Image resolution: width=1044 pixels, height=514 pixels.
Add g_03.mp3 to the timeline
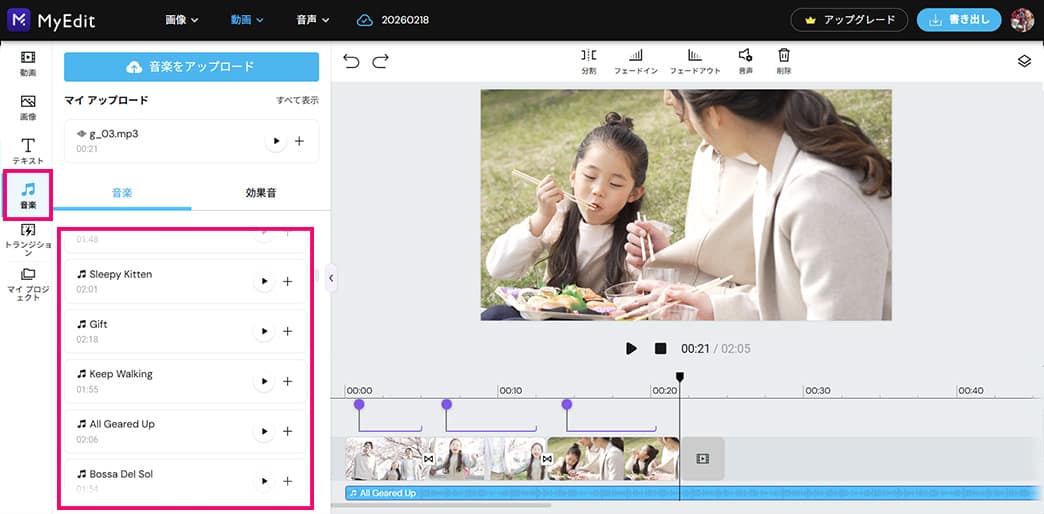tap(300, 141)
